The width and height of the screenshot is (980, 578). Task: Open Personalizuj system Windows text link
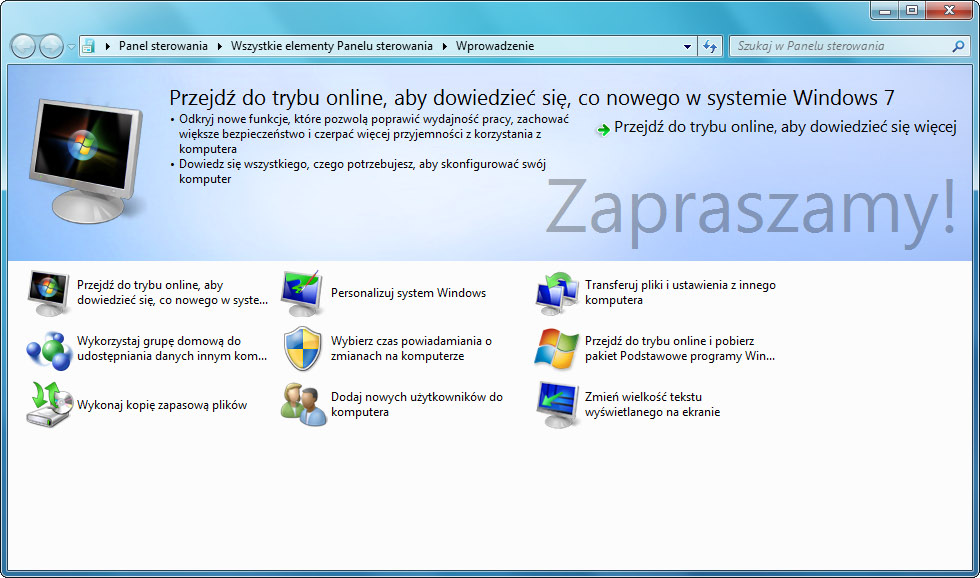(x=408, y=292)
